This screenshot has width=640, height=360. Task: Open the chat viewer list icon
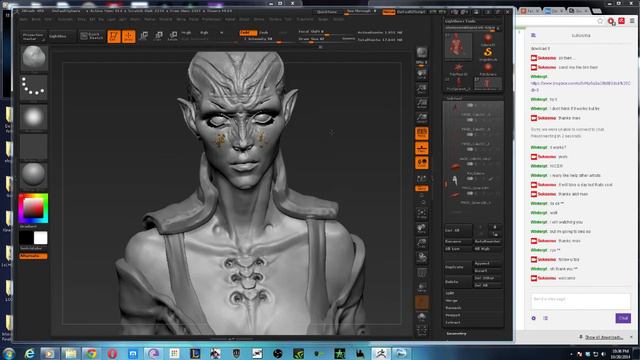pyautogui.click(x=545, y=318)
